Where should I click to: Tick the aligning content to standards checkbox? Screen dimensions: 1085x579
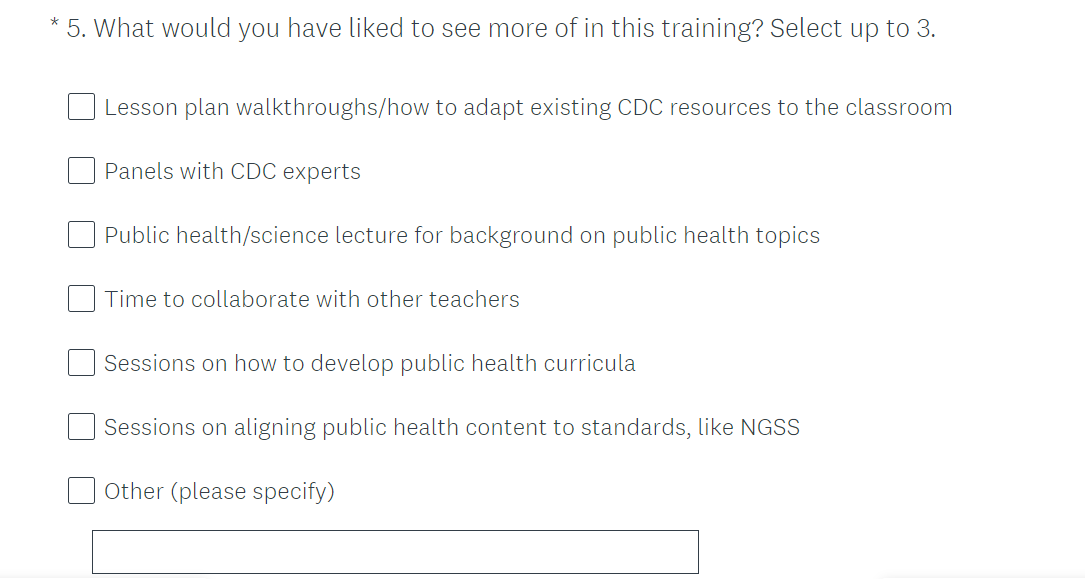[x=82, y=427]
